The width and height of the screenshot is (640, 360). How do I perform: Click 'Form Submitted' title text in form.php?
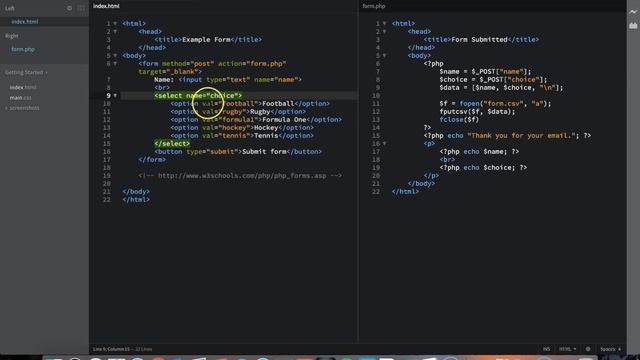tap(479, 40)
